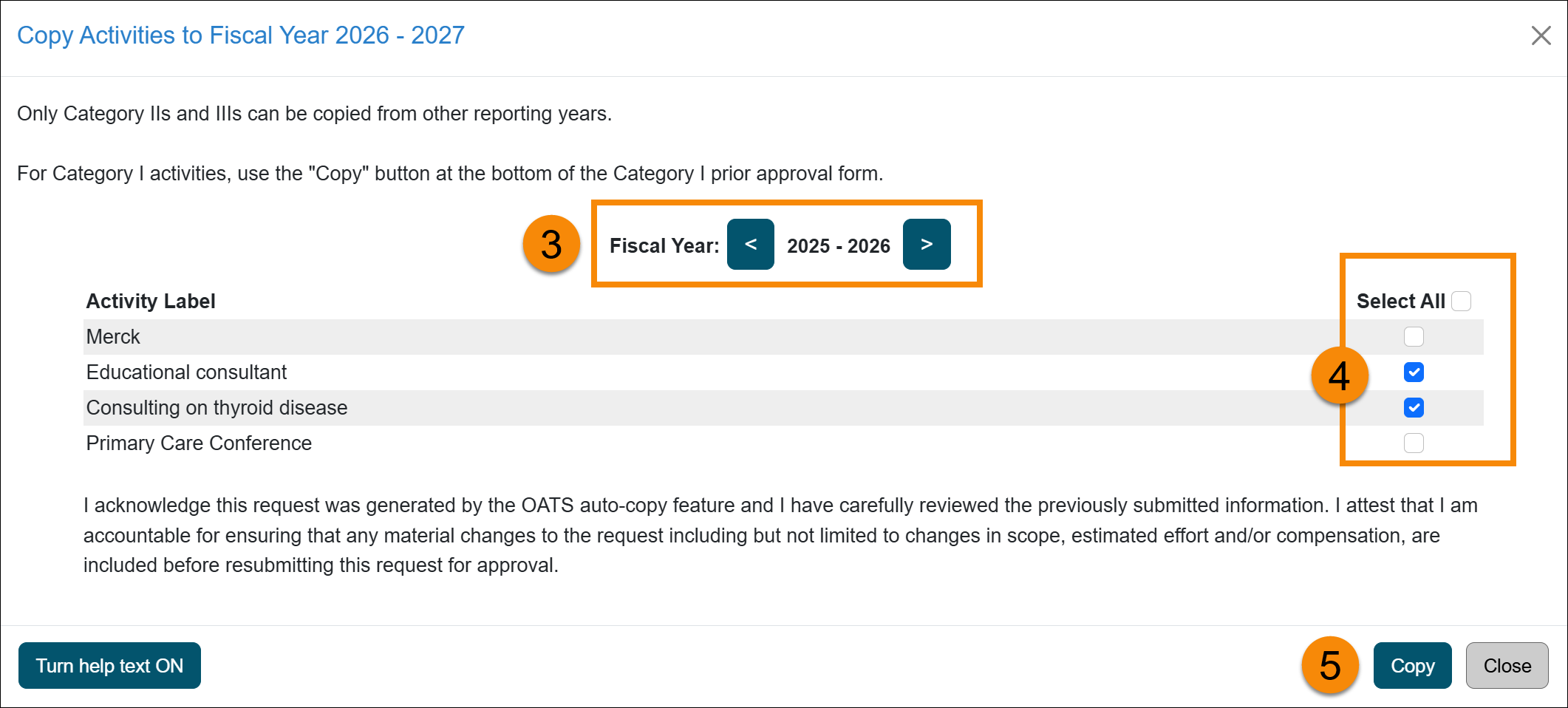1568x708 pixels.
Task: Advance to next fiscal year
Action: click(x=927, y=245)
